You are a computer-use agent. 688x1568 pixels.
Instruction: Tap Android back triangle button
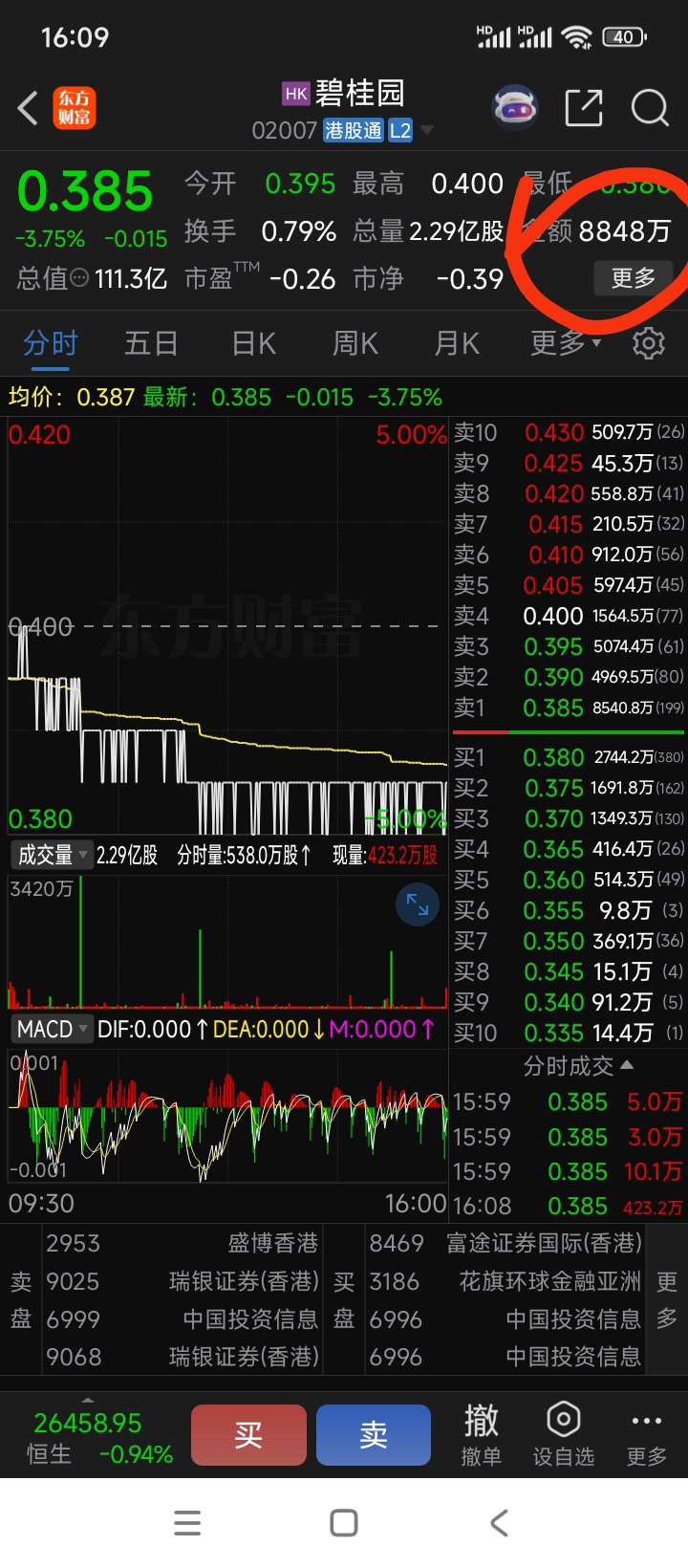pyautogui.click(x=499, y=1523)
